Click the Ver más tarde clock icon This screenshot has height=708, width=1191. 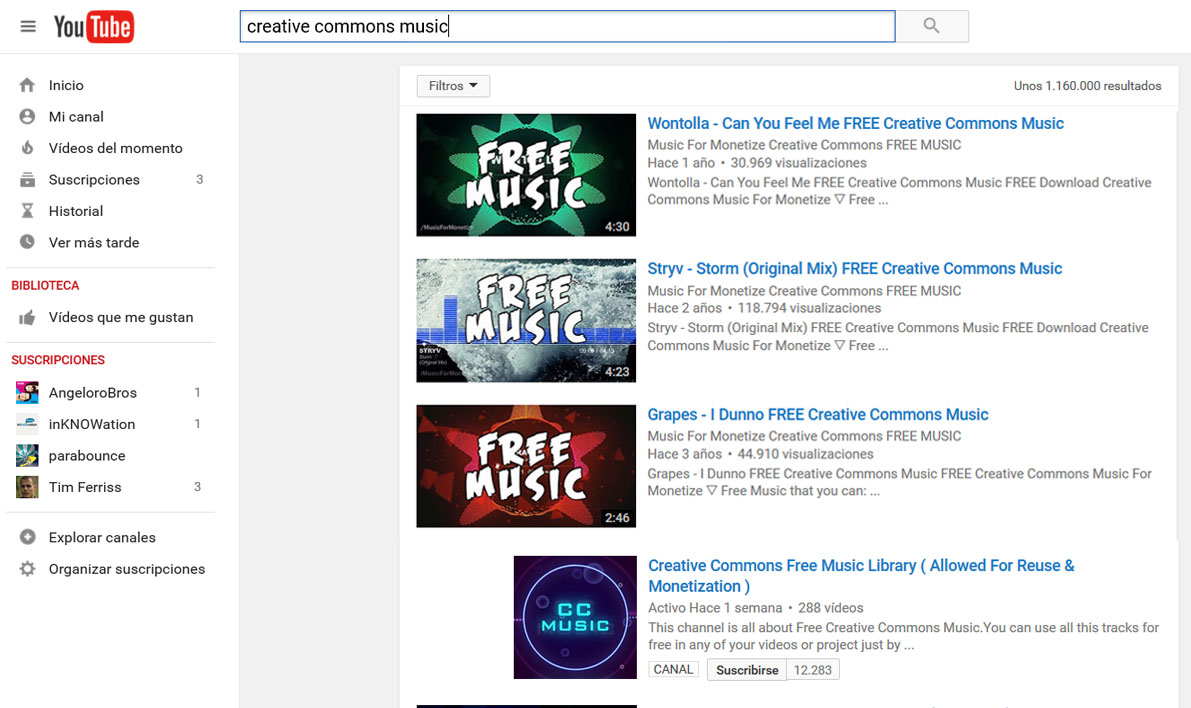(27, 242)
